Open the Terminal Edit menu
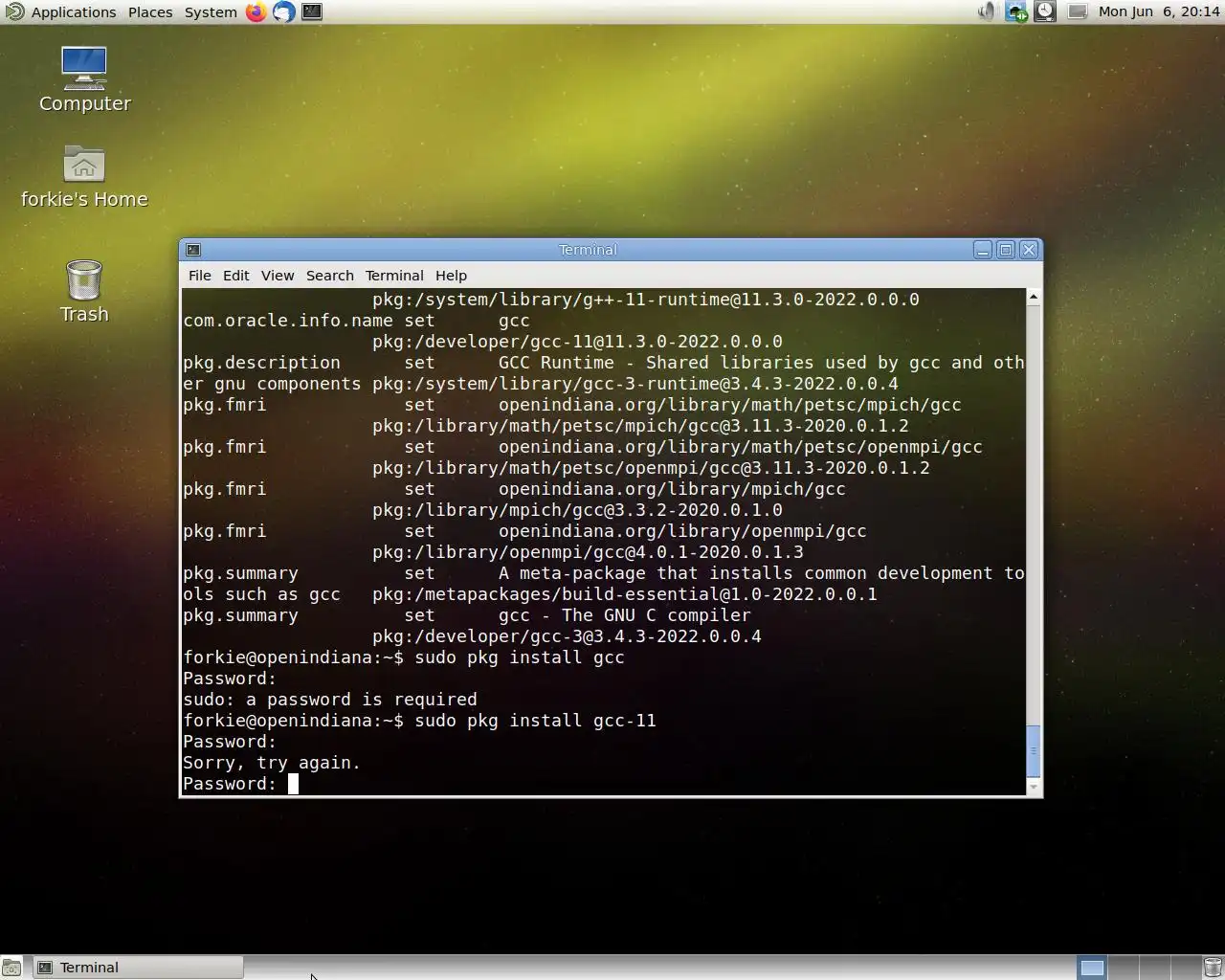The height and width of the screenshot is (980, 1225). point(235,276)
